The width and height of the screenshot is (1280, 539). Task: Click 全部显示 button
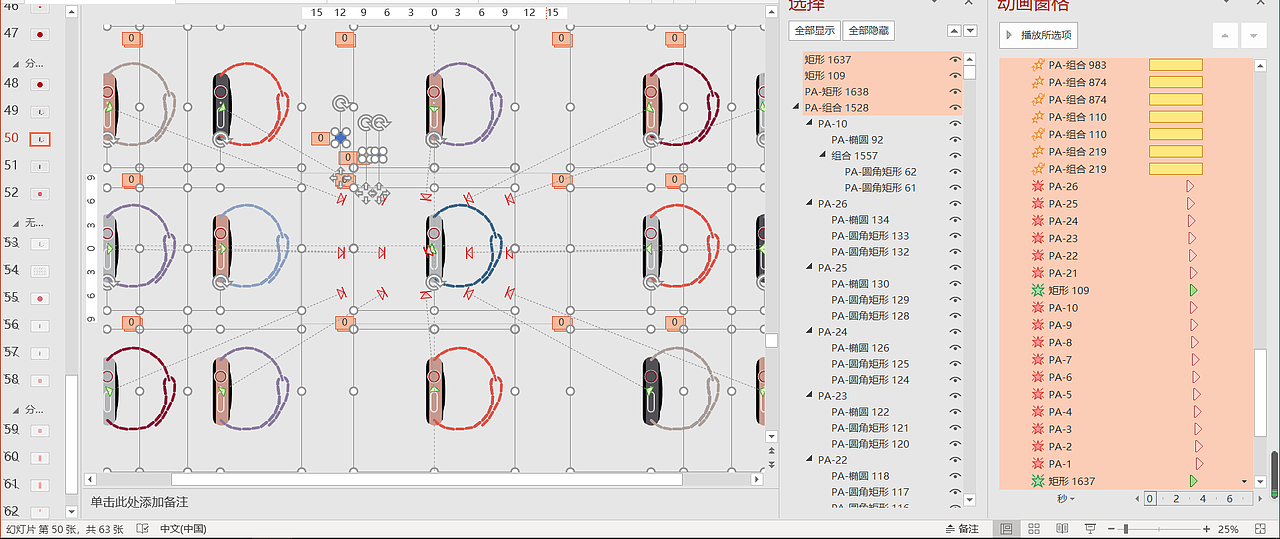pyautogui.click(x=815, y=31)
